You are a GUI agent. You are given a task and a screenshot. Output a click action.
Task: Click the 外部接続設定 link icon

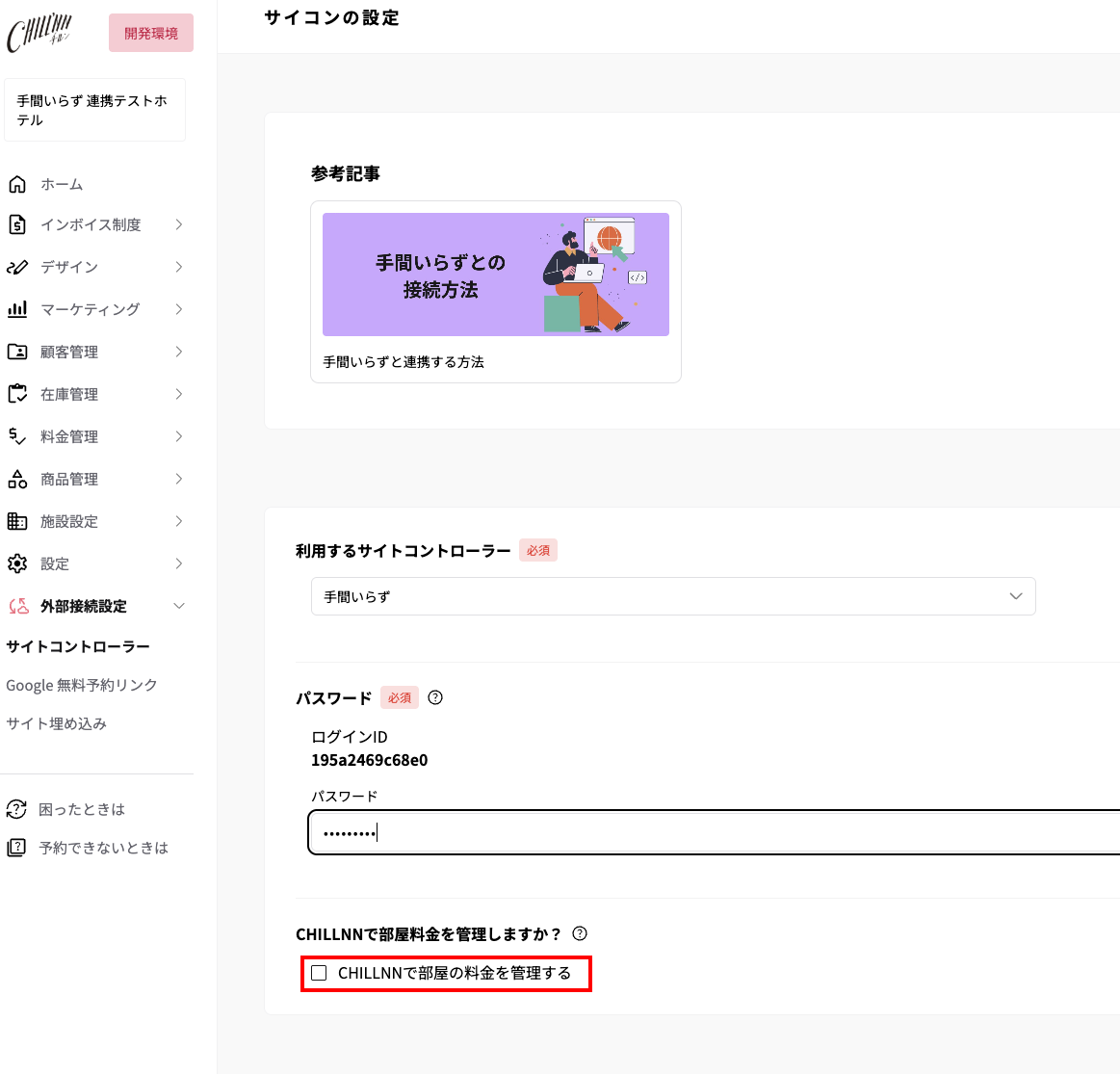pyautogui.click(x=18, y=606)
